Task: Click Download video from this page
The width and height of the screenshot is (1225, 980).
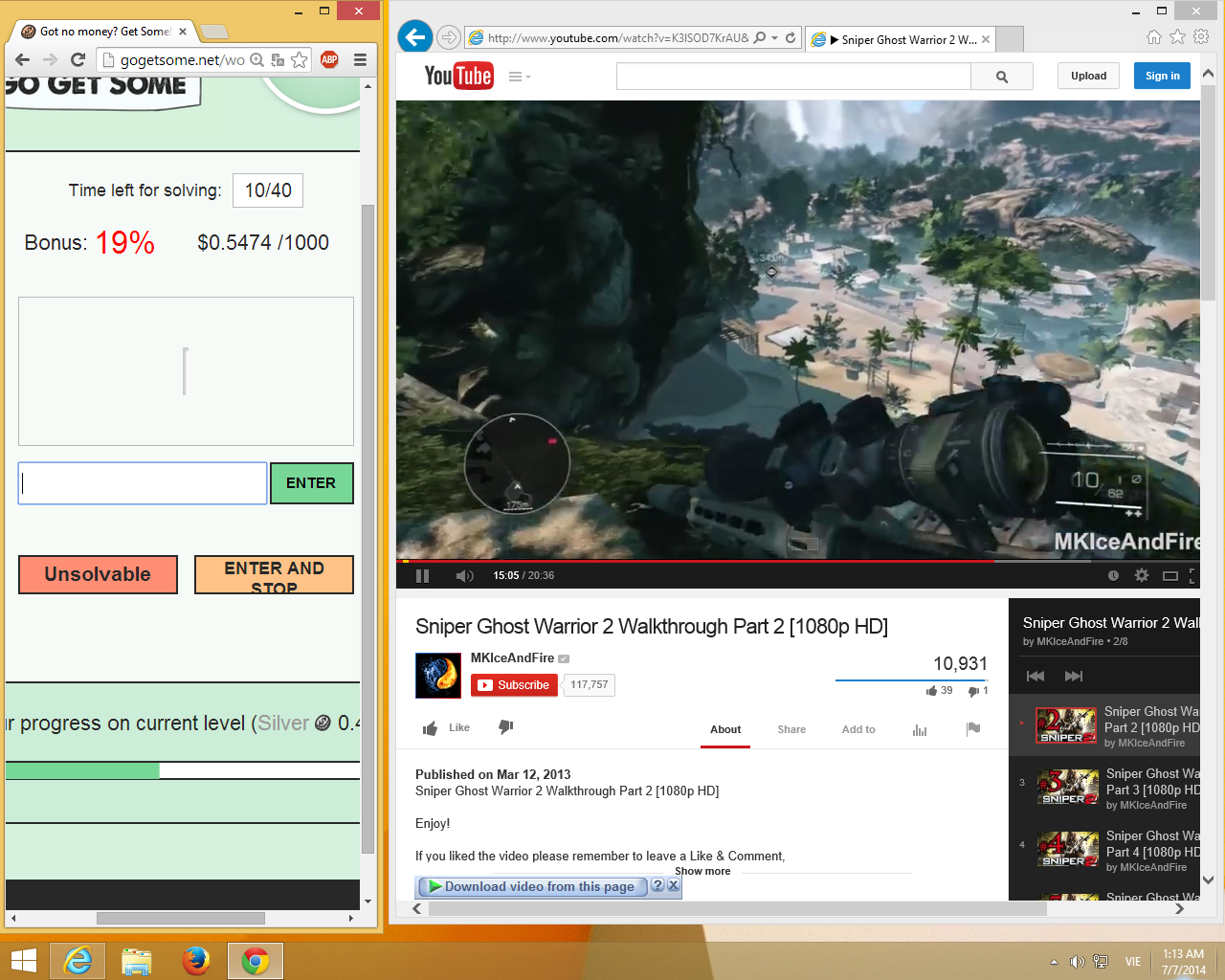Action: 532,886
